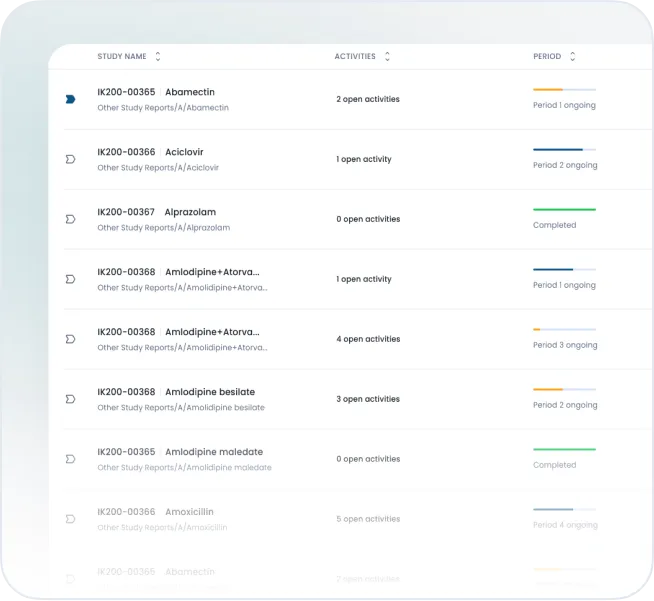654x601 pixels.
Task: Open study IK200-00366 Aciclovir
Action: coord(150,152)
